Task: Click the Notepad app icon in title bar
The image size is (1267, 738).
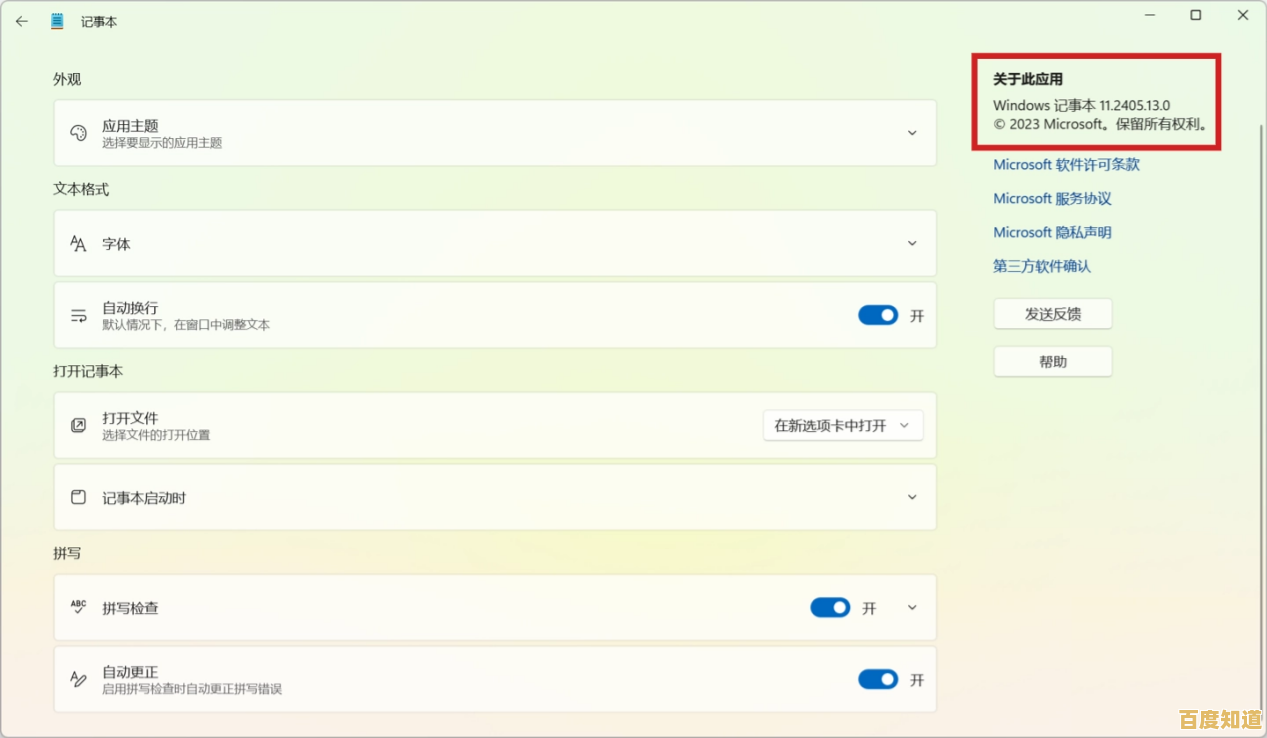Action: [58, 21]
